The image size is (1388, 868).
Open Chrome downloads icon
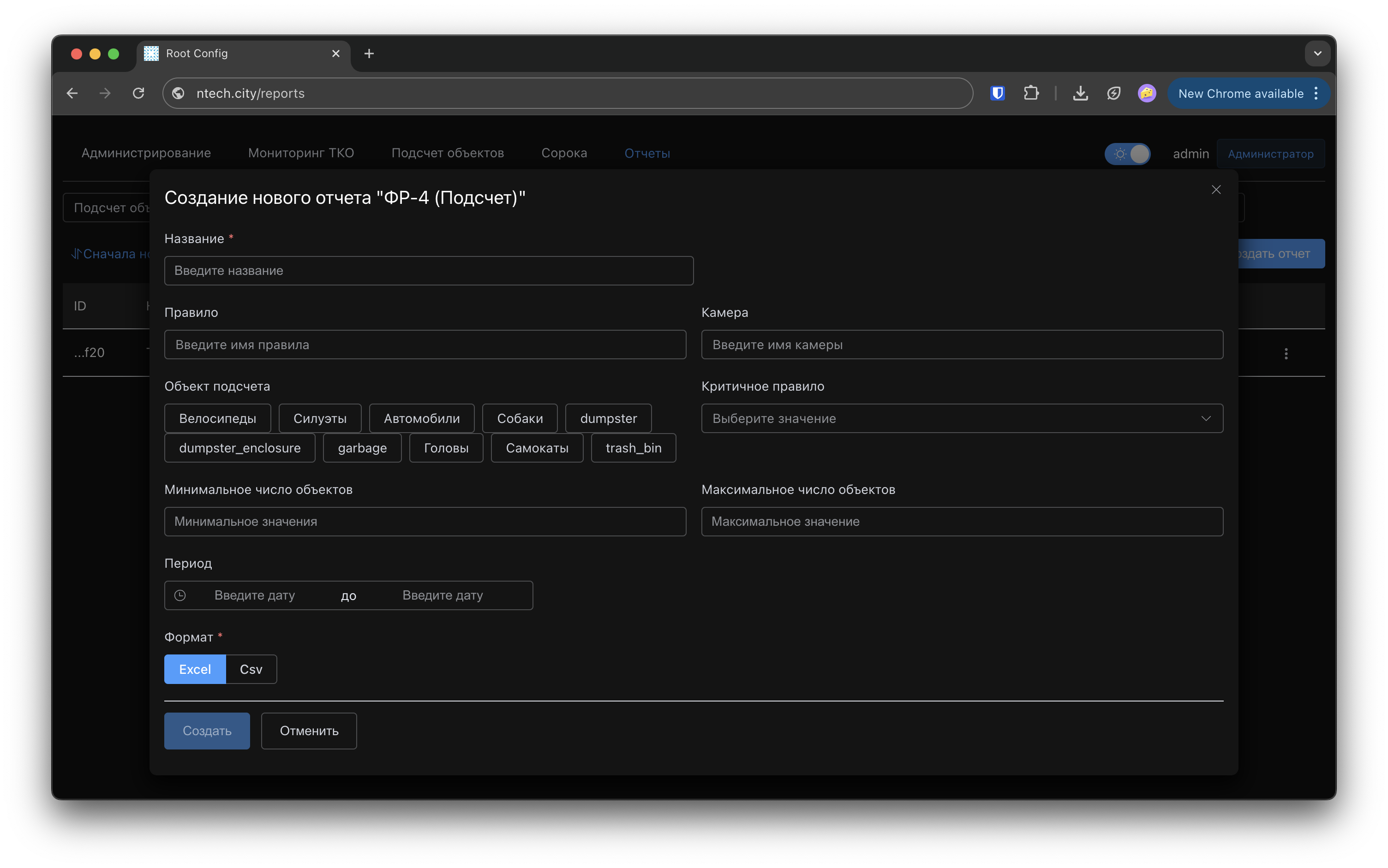tap(1080, 93)
